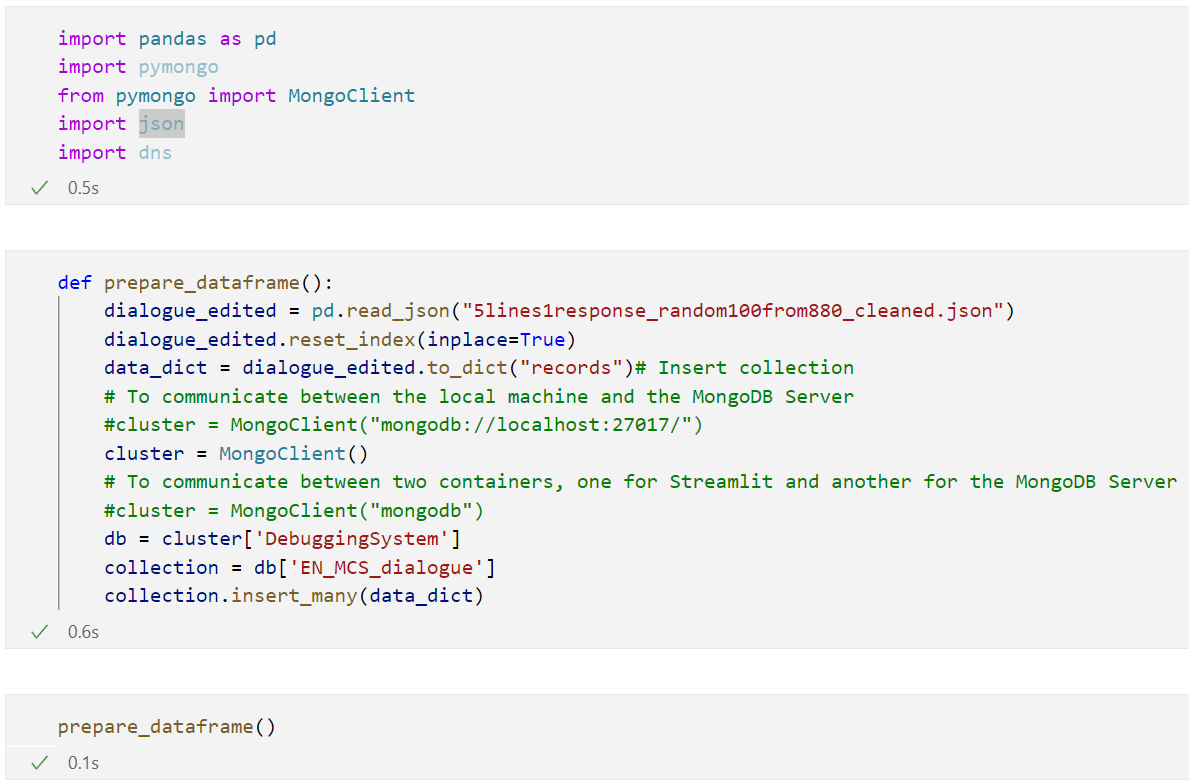Image resolution: width=1189 pixels, height=782 pixels.
Task: Click the success checkmark of the imports cell
Action: (x=39, y=188)
